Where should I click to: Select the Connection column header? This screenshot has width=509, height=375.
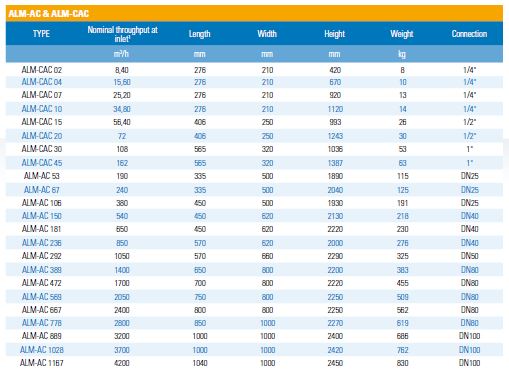[x=469, y=34]
